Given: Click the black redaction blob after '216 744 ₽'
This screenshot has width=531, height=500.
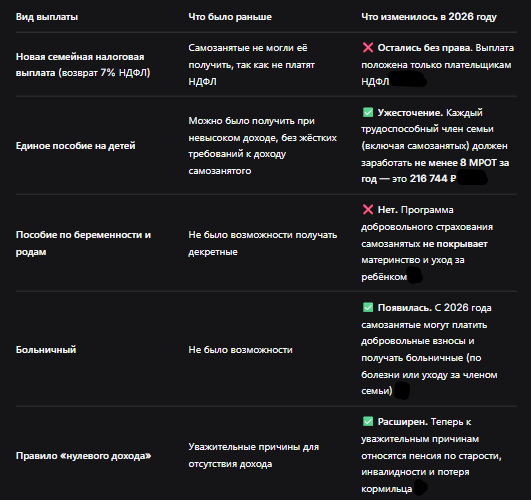Looking at the screenshot, I should pos(472,178).
